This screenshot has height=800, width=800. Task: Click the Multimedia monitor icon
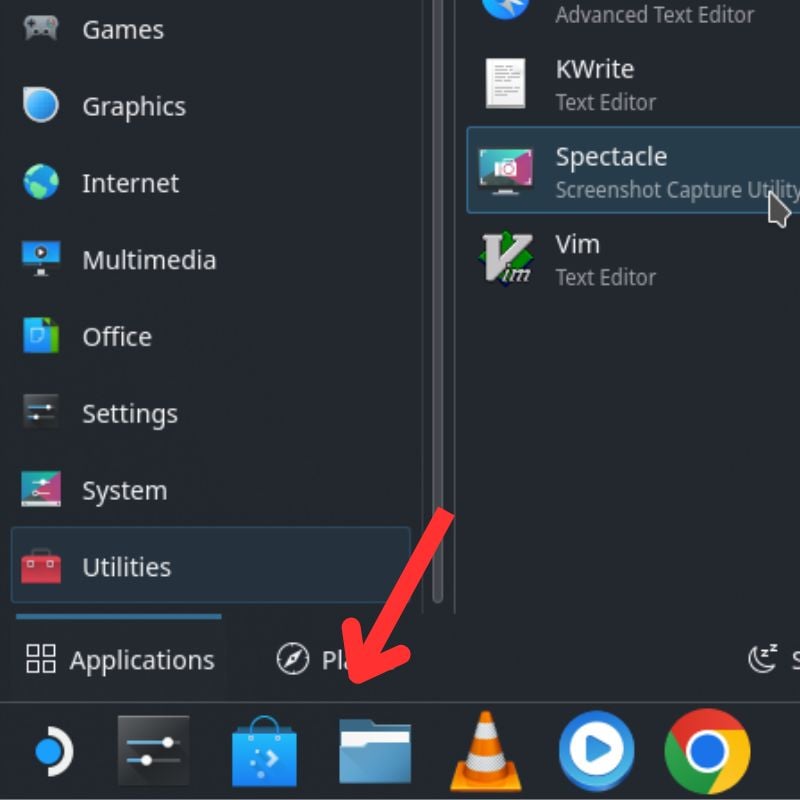(x=41, y=259)
